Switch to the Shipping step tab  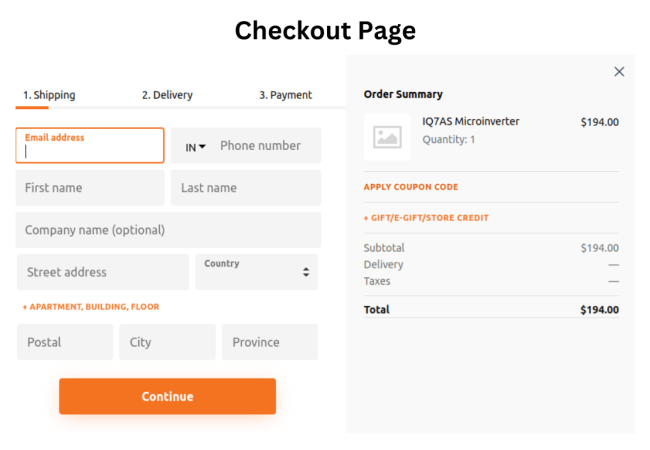49,95
